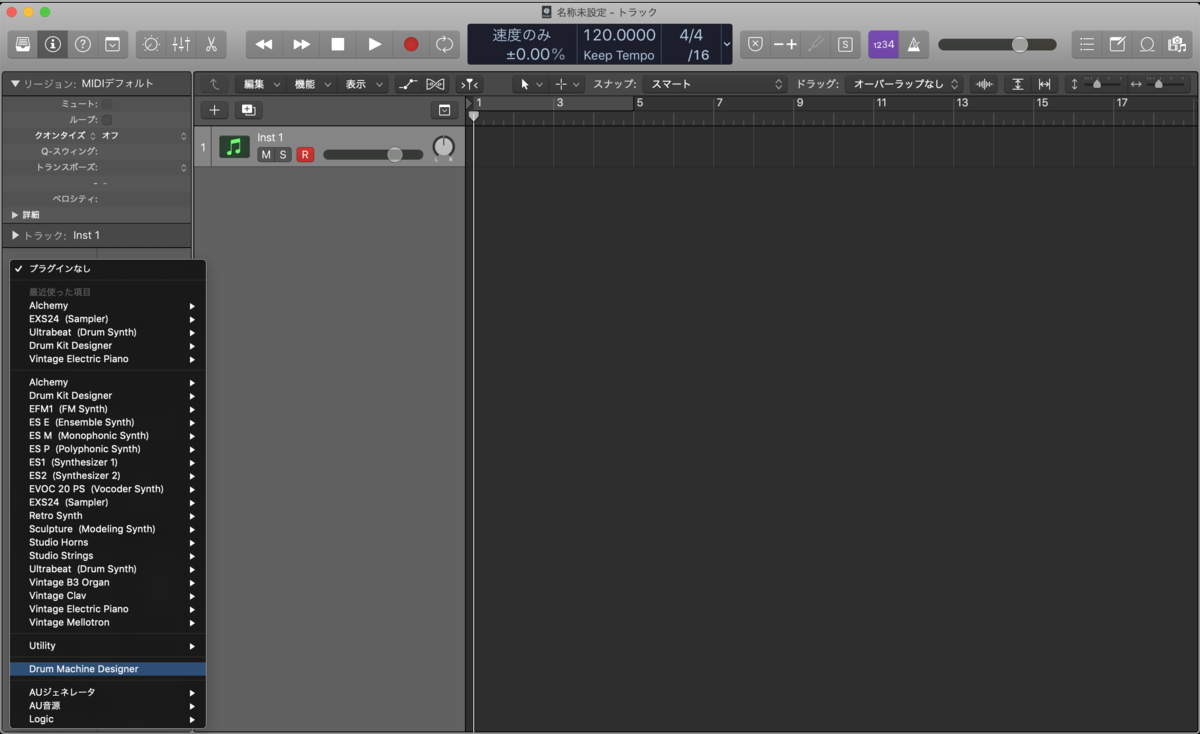Click the Inst 1 green note icon
Screen dimensions: 1200x734
(235, 147)
